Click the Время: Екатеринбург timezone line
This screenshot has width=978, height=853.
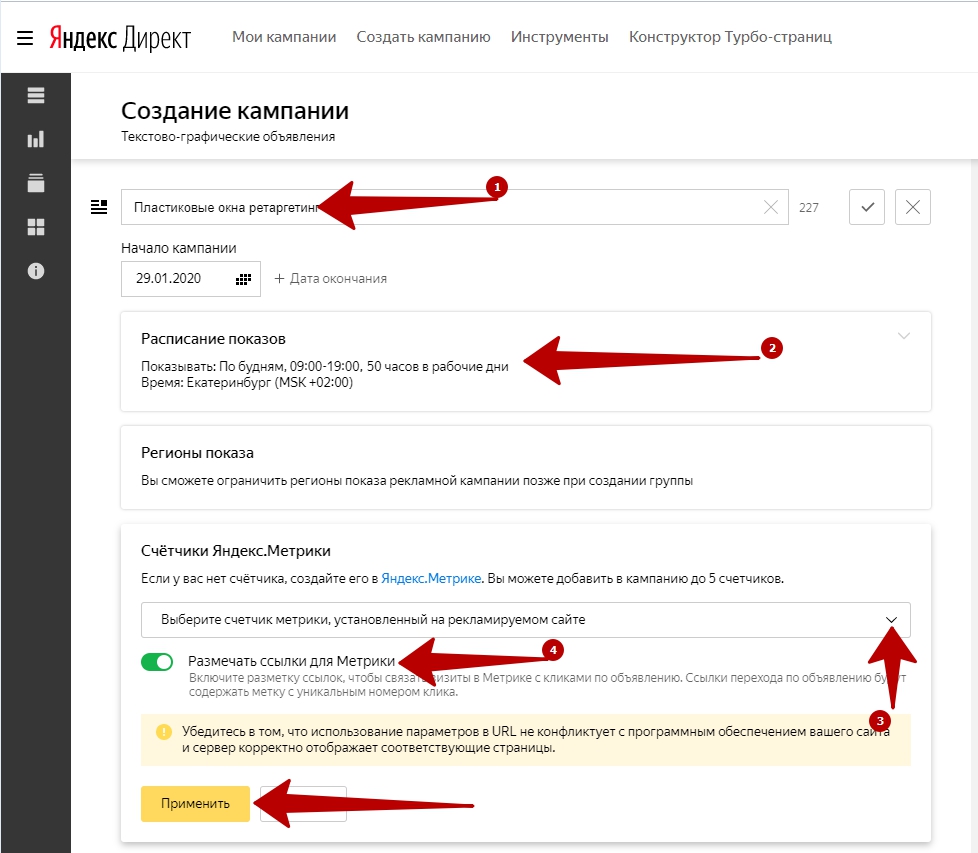(x=247, y=383)
